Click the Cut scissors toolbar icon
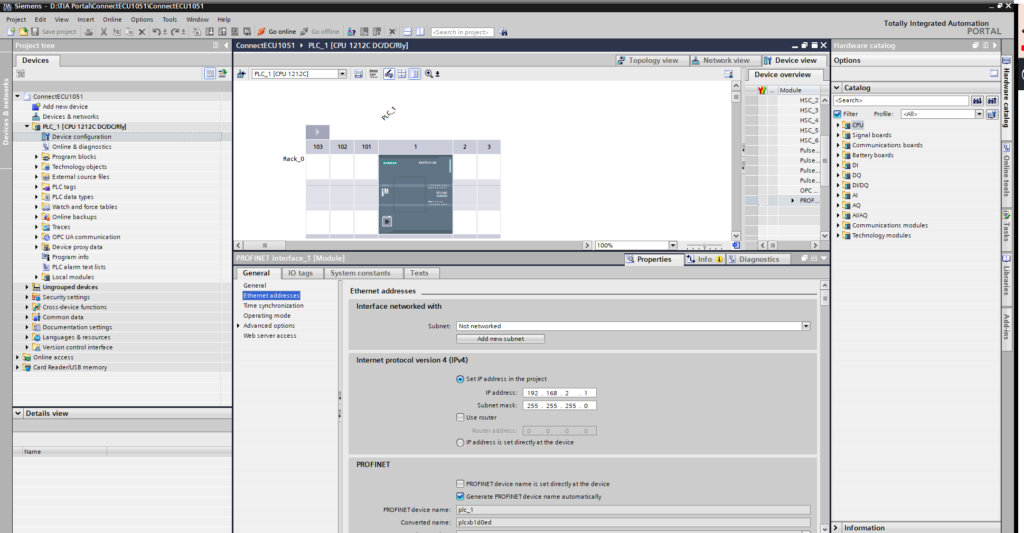Image resolution: width=1024 pixels, height=533 pixels. [103, 31]
